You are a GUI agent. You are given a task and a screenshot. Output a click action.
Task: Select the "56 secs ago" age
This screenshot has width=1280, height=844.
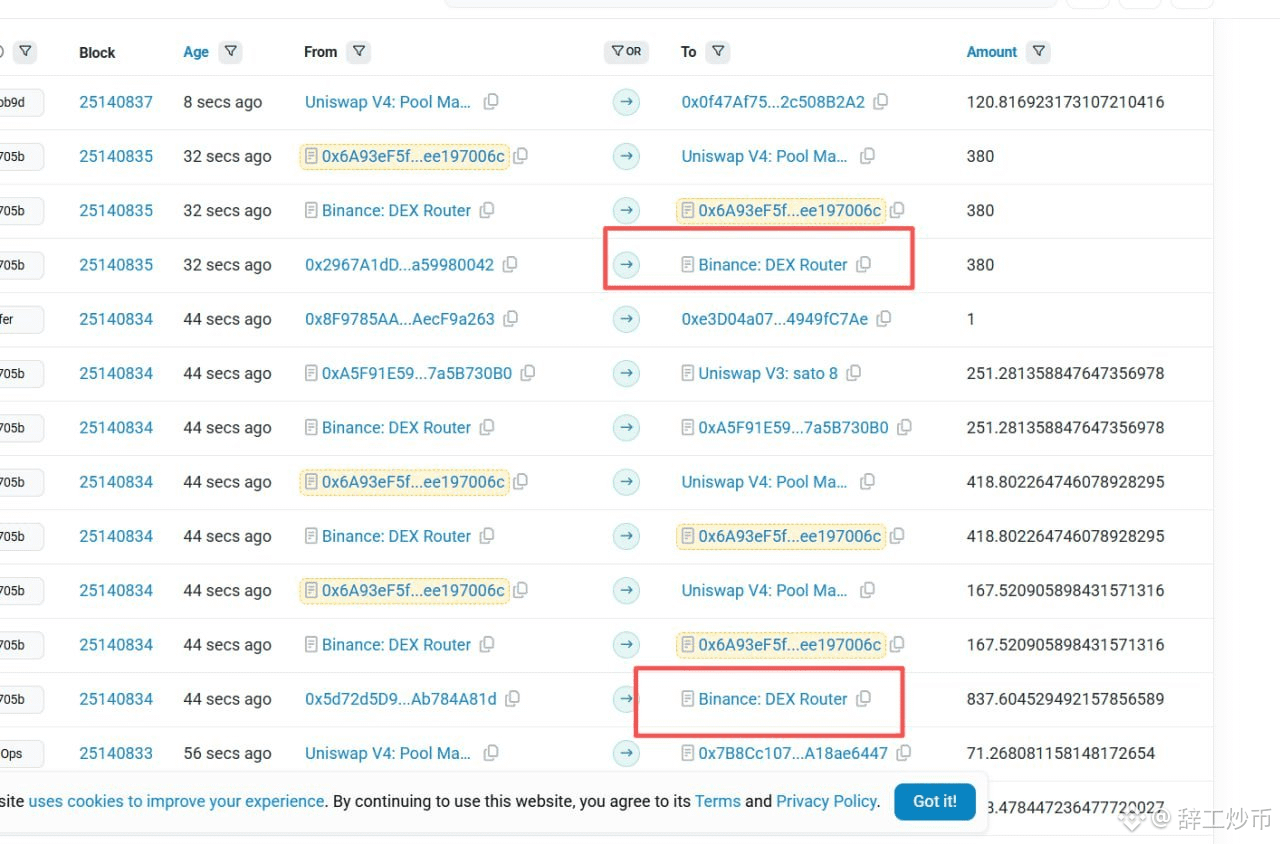pos(227,753)
